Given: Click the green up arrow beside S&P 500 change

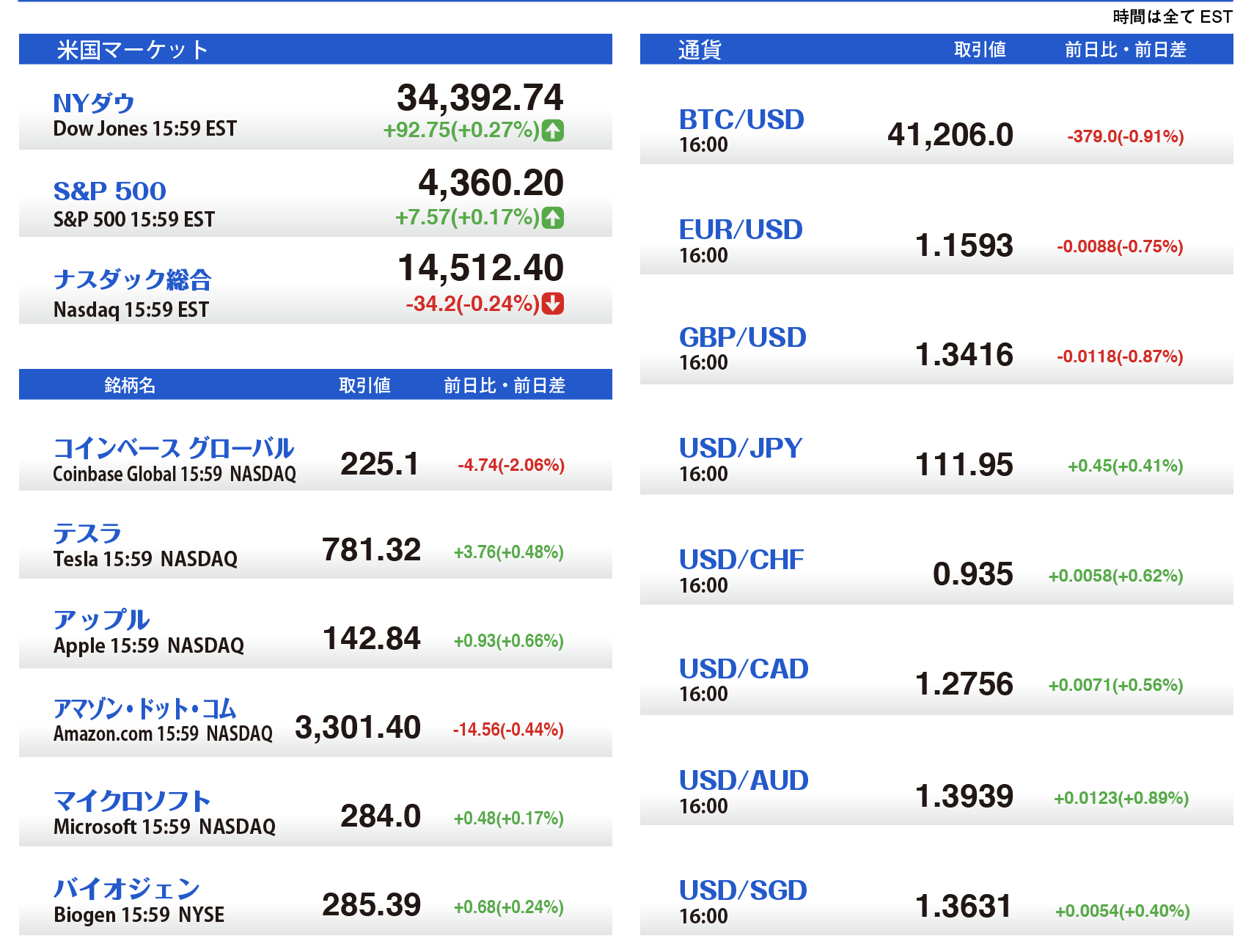Looking at the screenshot, I should (x=553, y=218).
